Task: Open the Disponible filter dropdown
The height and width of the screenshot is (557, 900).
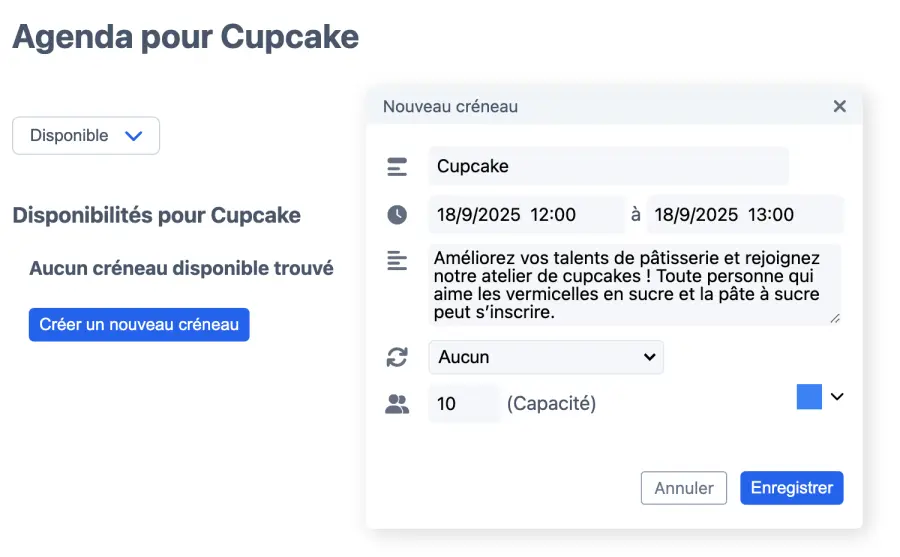Action: click(x=86, y=136)
